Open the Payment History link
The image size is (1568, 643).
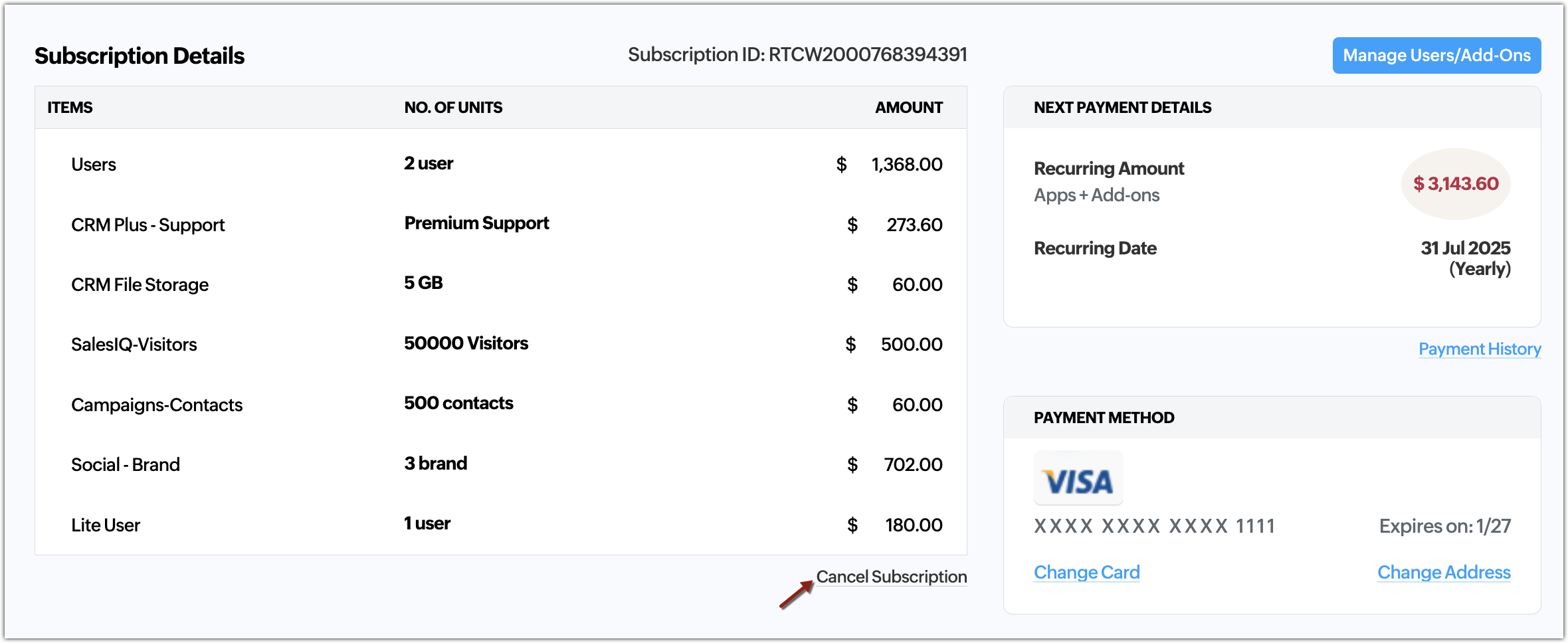point(1480,349)
